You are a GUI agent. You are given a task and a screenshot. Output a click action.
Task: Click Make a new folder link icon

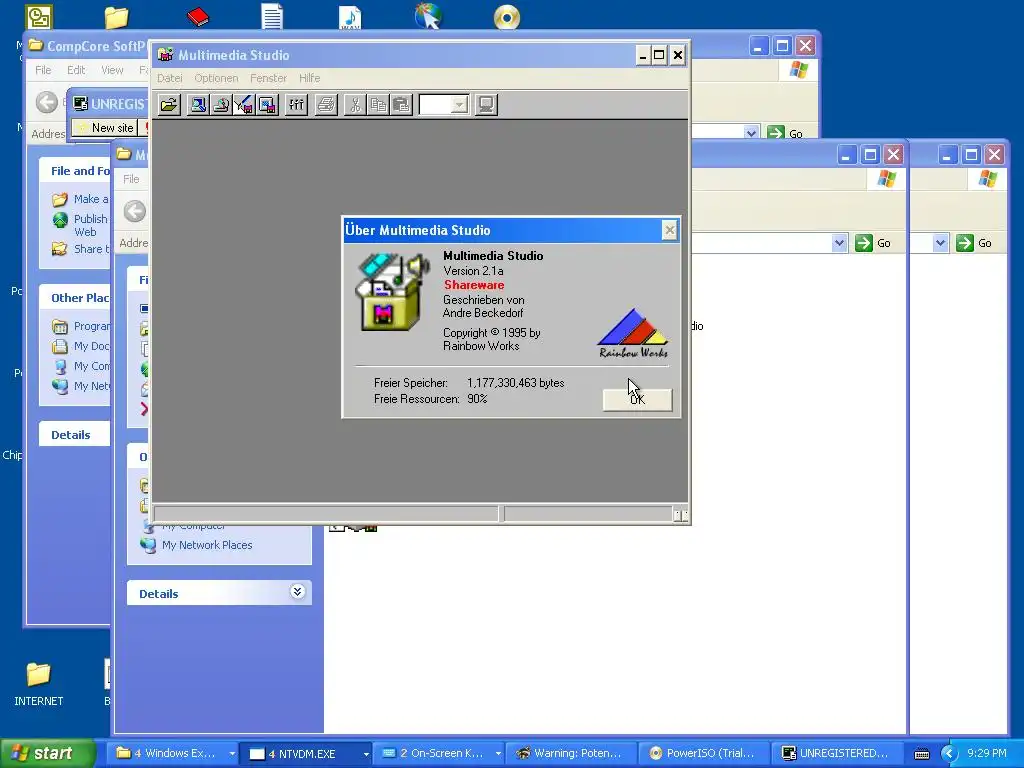coord(60,199)
